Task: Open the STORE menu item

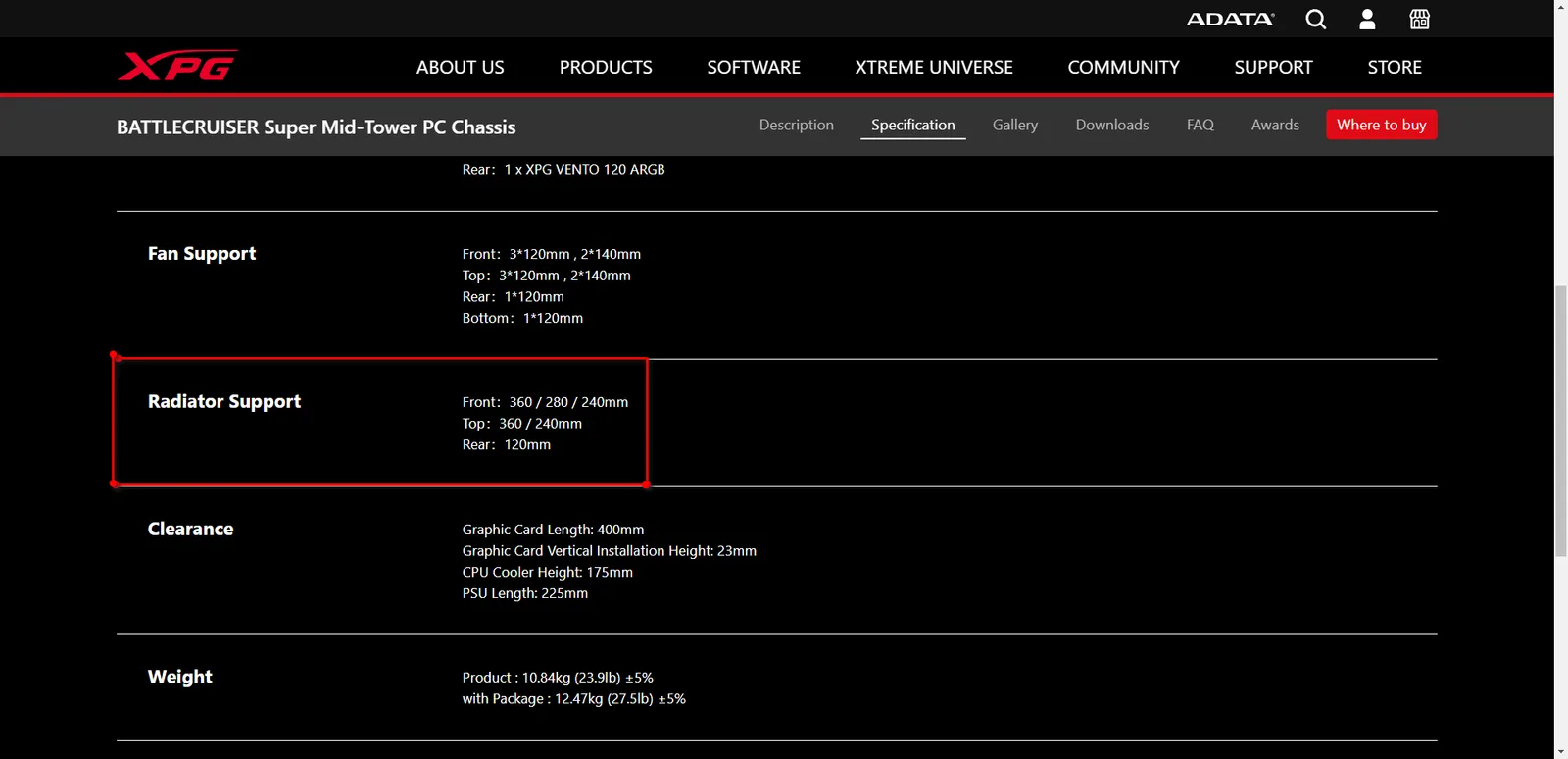Action: point(1395,67)
